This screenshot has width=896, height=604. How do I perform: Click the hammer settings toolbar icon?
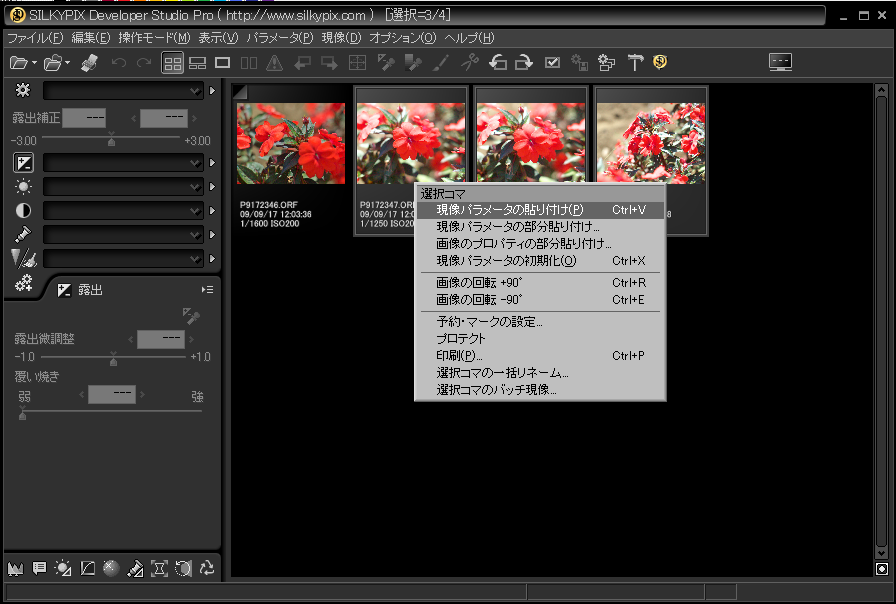635,63
